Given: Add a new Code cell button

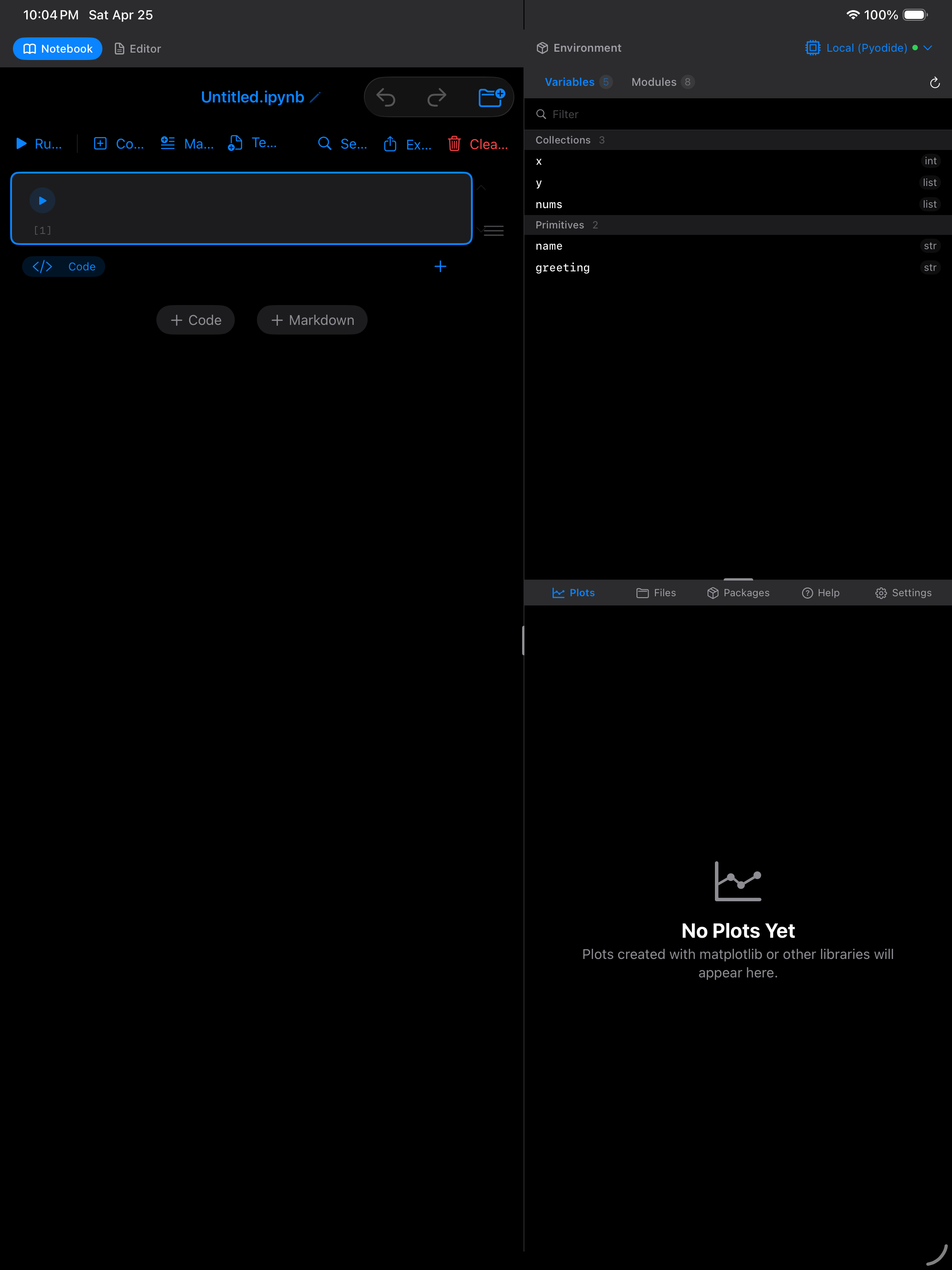Looking at the screenshot, I should pos(196,320).
